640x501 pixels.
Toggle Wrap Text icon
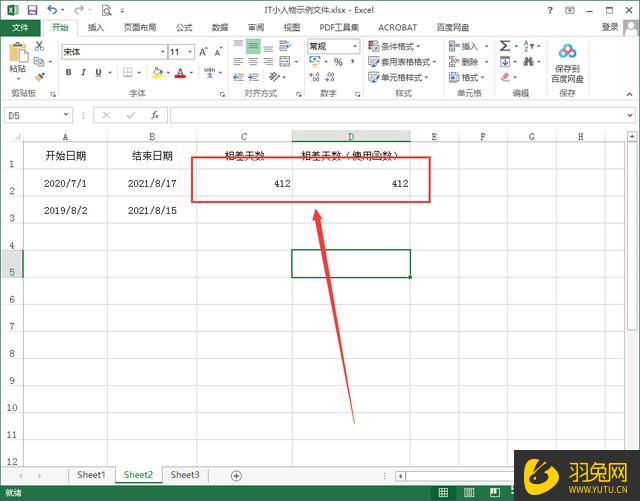pyautogui.click(x=285, y=45)
